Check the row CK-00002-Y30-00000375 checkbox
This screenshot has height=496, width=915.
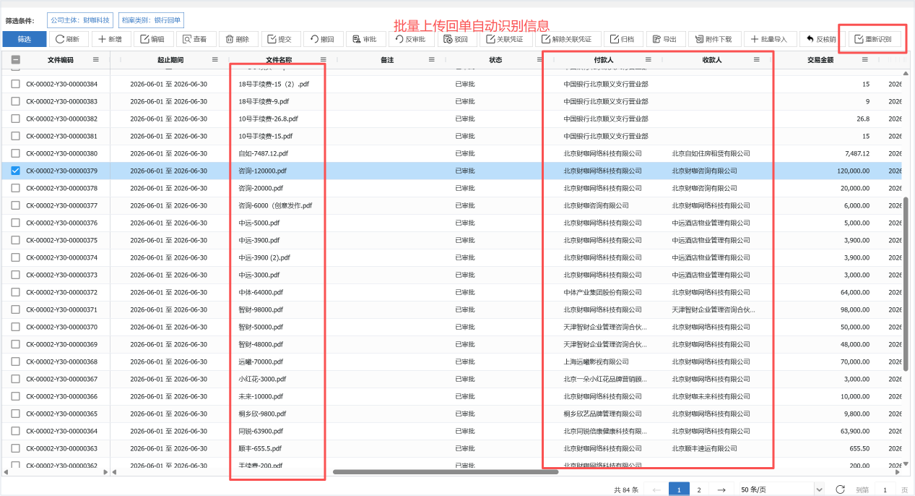point(16,240)
